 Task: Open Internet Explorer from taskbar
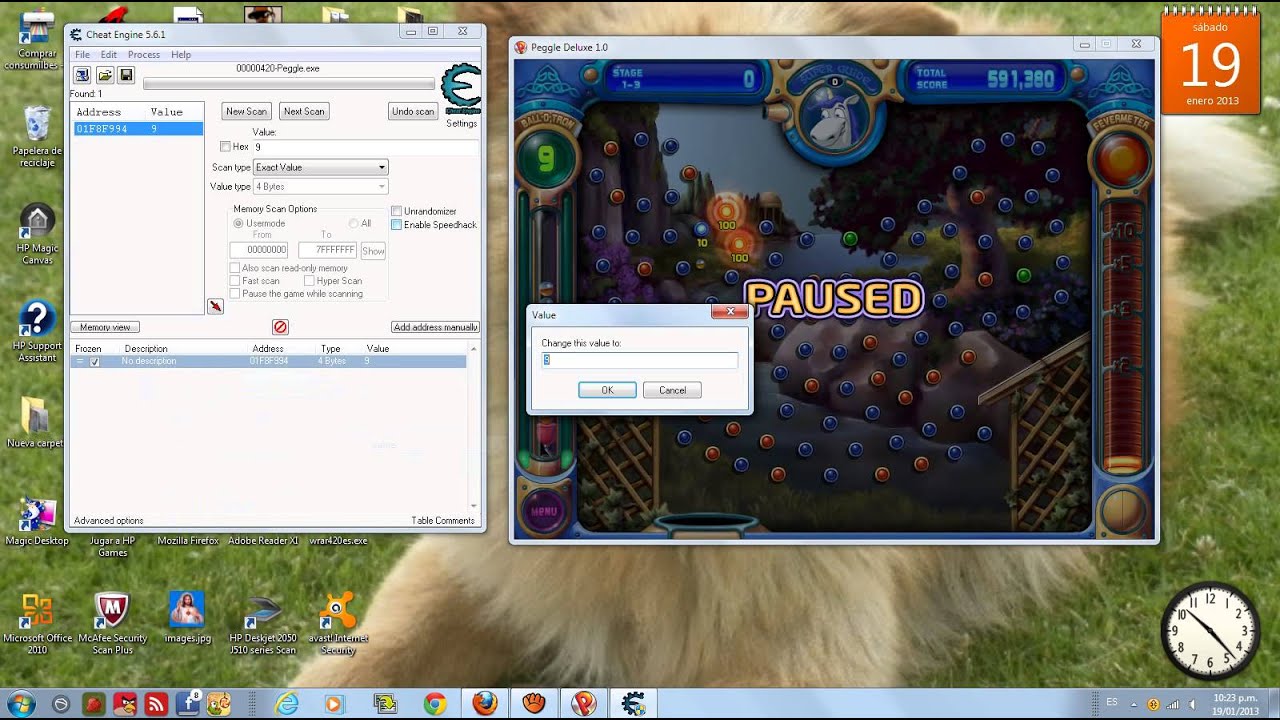287,704
